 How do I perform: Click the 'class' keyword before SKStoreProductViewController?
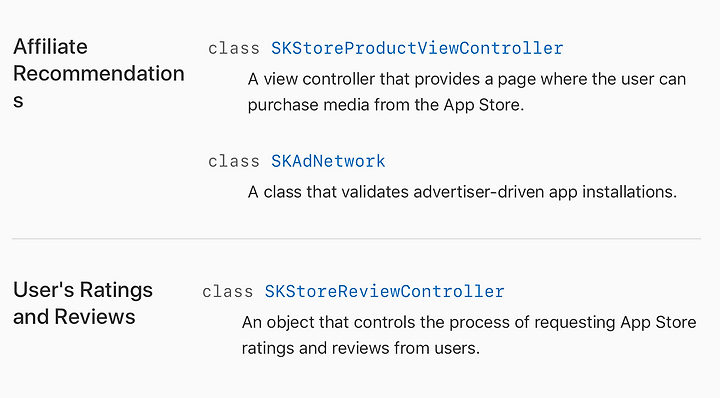234,48
